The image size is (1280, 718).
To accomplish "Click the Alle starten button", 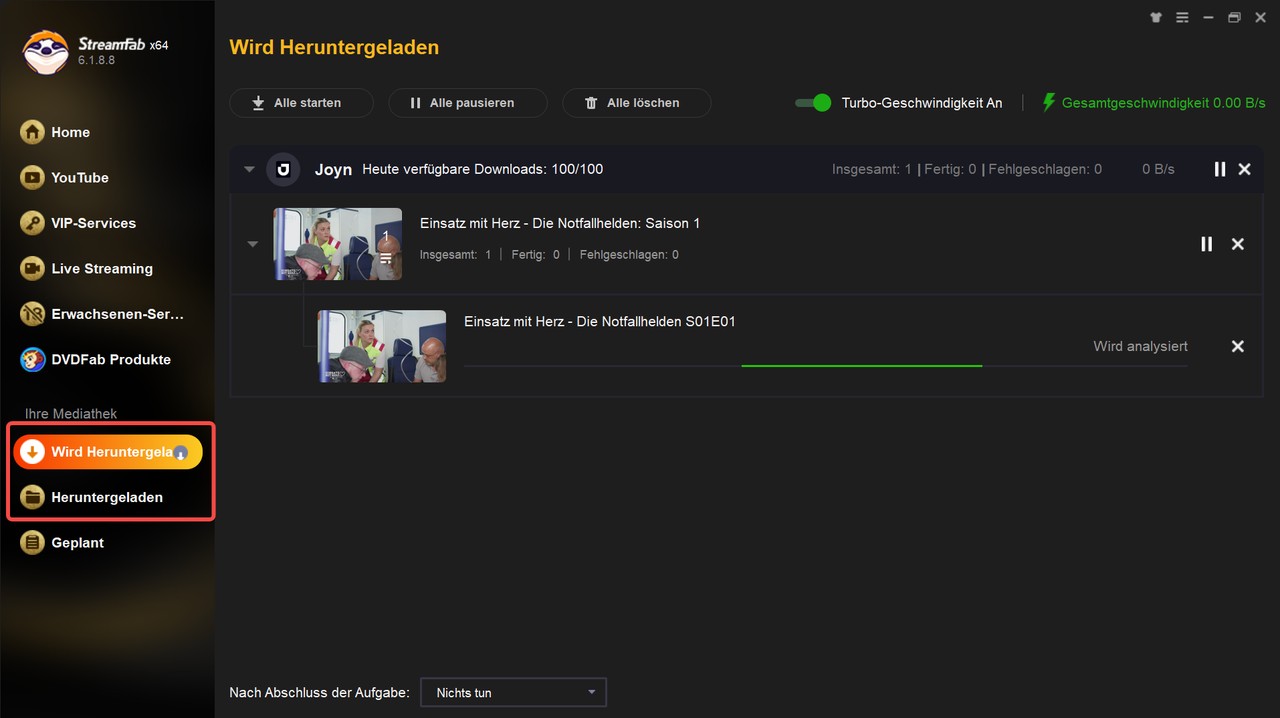I will point(301,103).
